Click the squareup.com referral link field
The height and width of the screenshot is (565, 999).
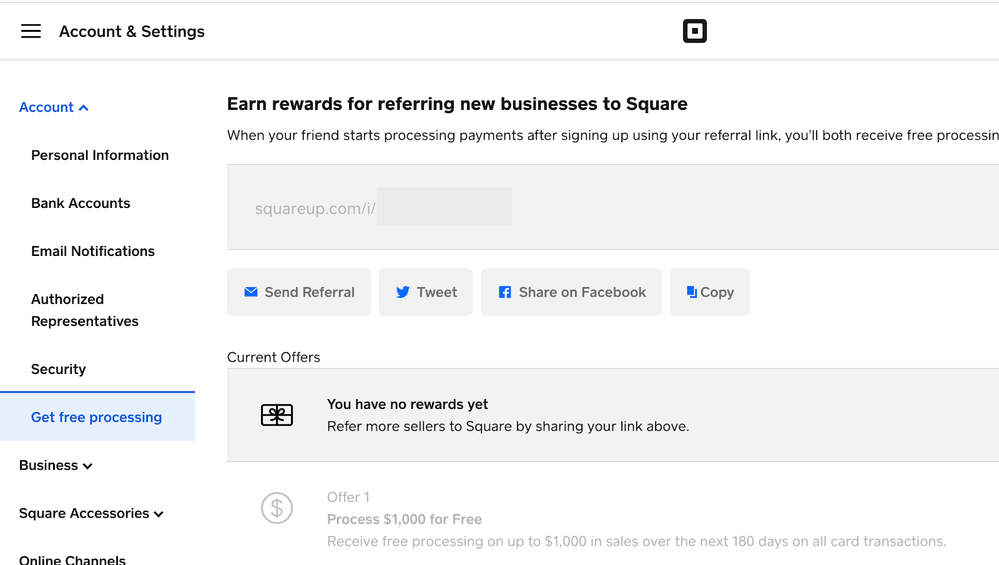pyautogui.click(x=383, y=208)
